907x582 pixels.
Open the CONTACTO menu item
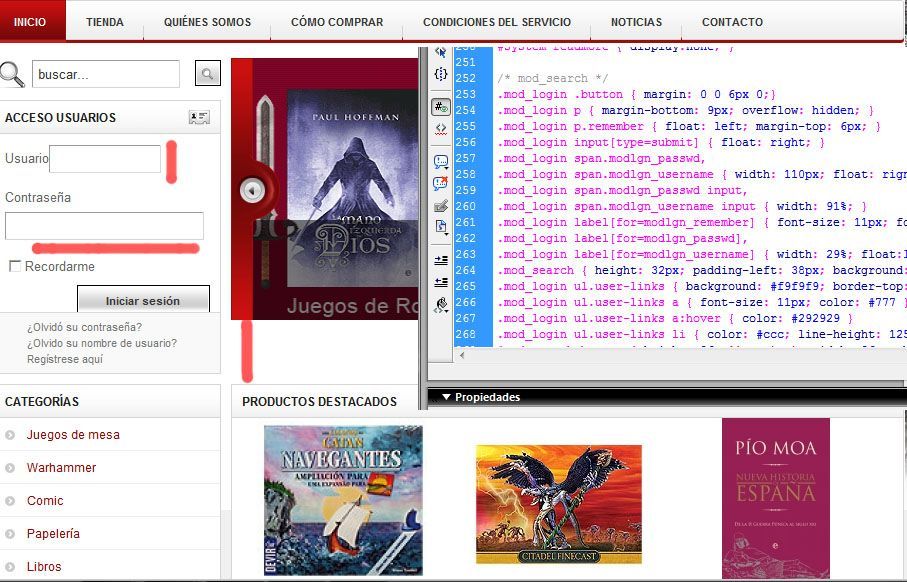[x=732, y=22]
